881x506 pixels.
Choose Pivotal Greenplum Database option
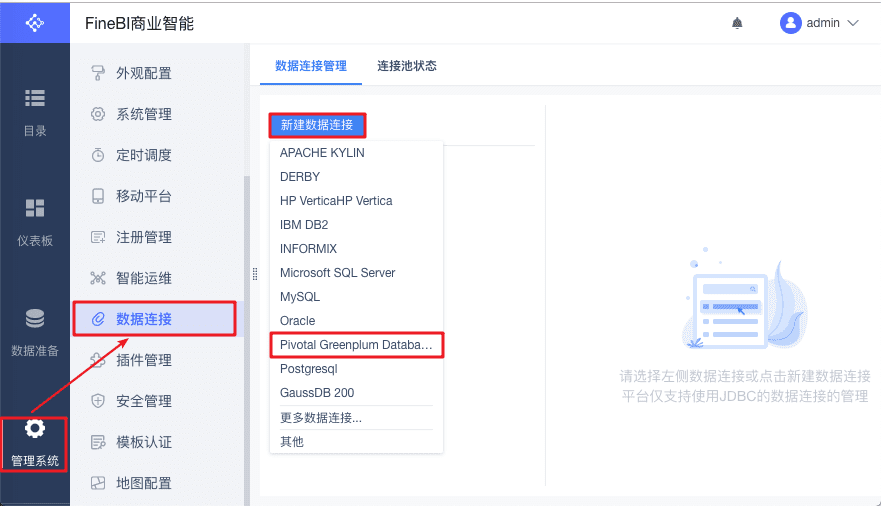coord(356,345)
